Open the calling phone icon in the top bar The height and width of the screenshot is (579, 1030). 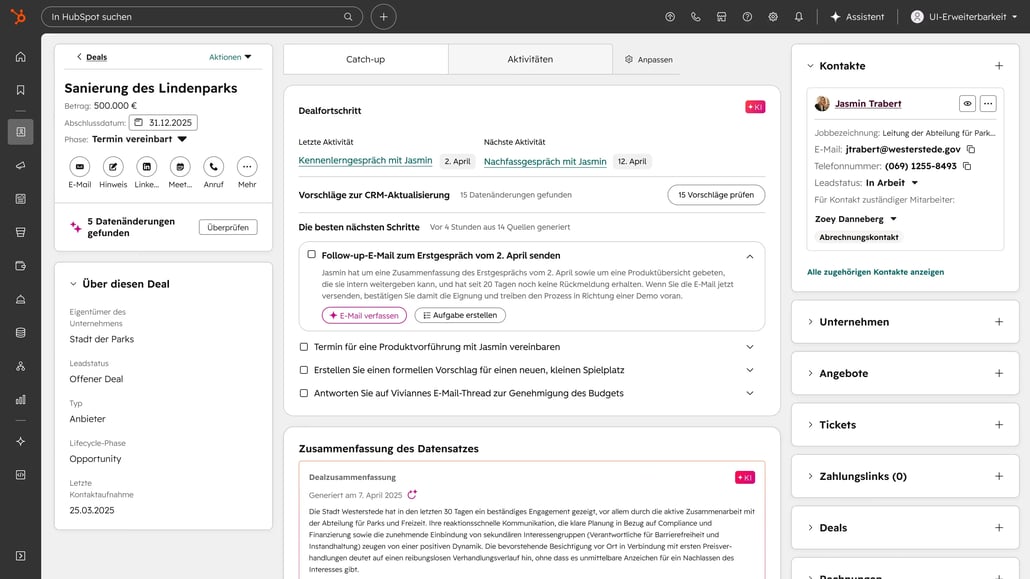point(696,17)
